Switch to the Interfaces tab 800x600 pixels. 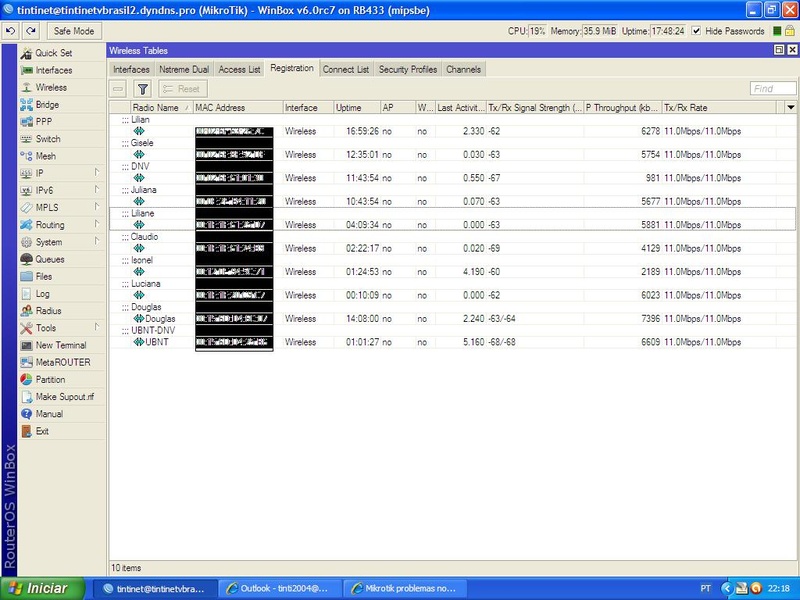131,69
